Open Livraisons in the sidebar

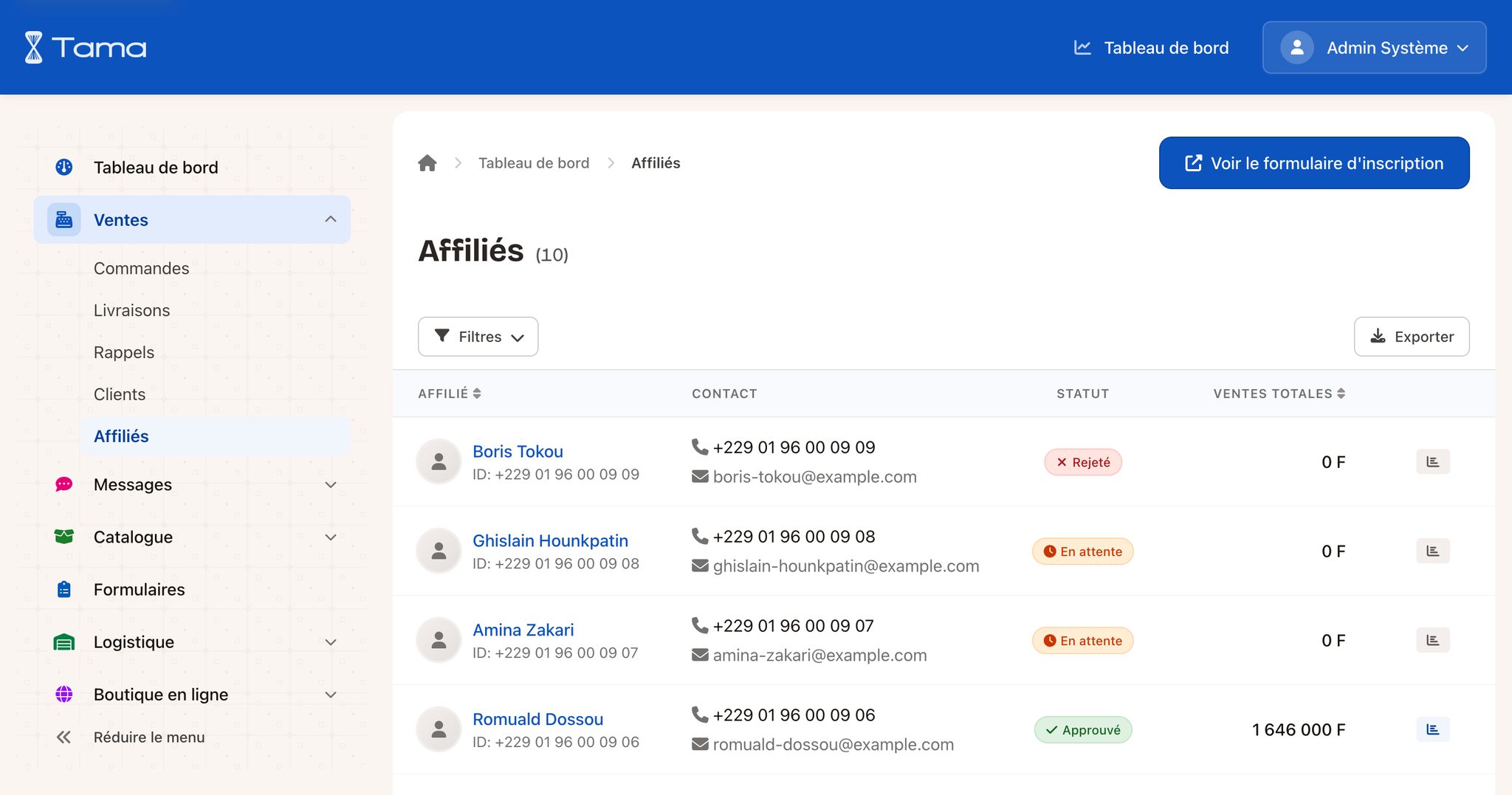coord(131,311)
